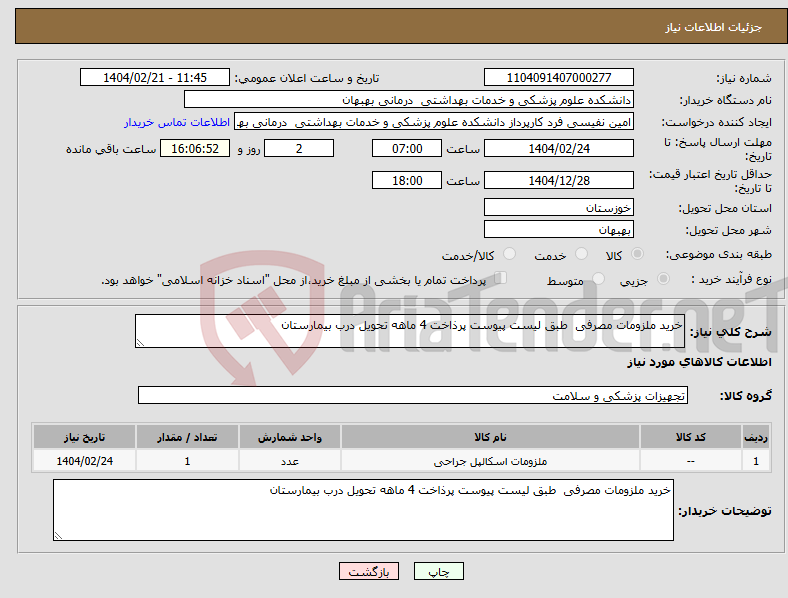This screenshot has width=788, height=598.
Task: Click the نام دستگاه خریدار field
Action: (x=409, y=99)
